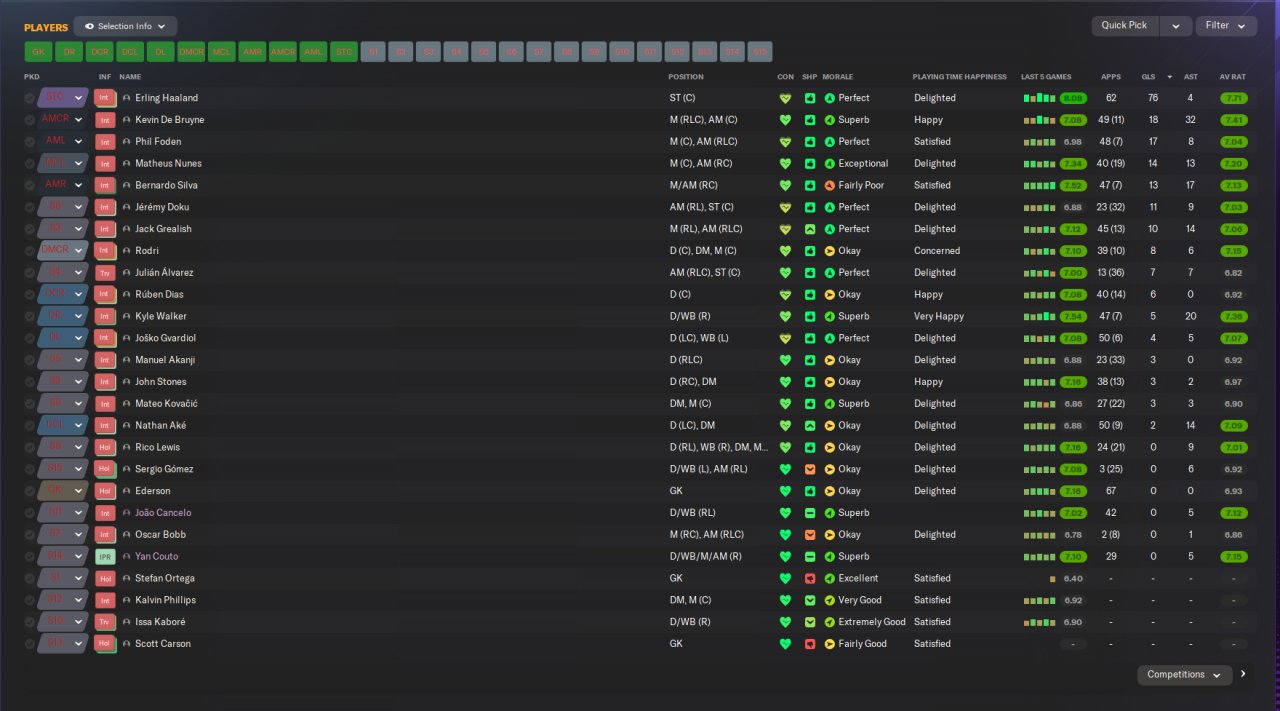Screen dimensions: 1280x711
Task: Click Kyle Walker's 7.54 last game rating
Action: click(1074, 317)
